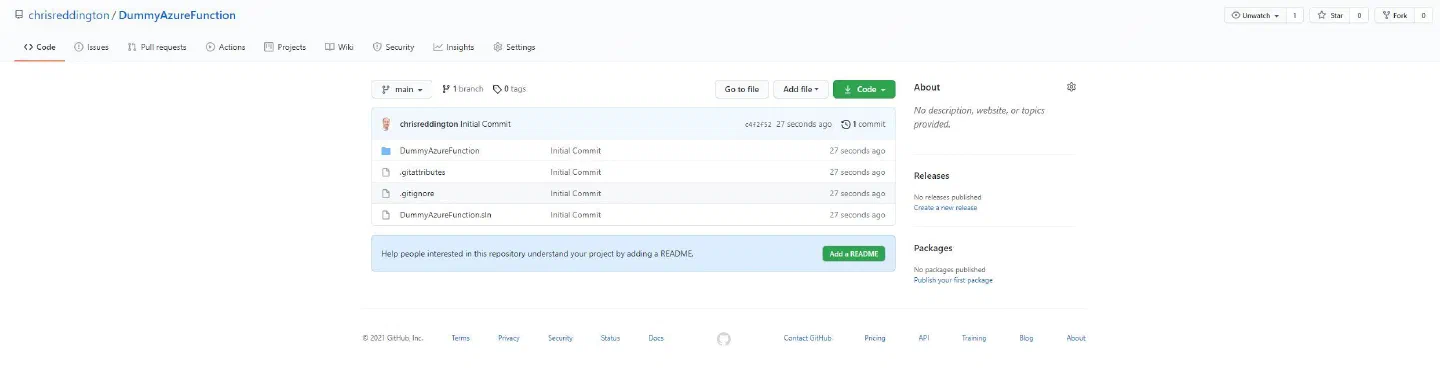The height and width of the screenshot is (382, 1440).
Task: Open the latest Initial Commit message link
Action: tap(485, 124)
